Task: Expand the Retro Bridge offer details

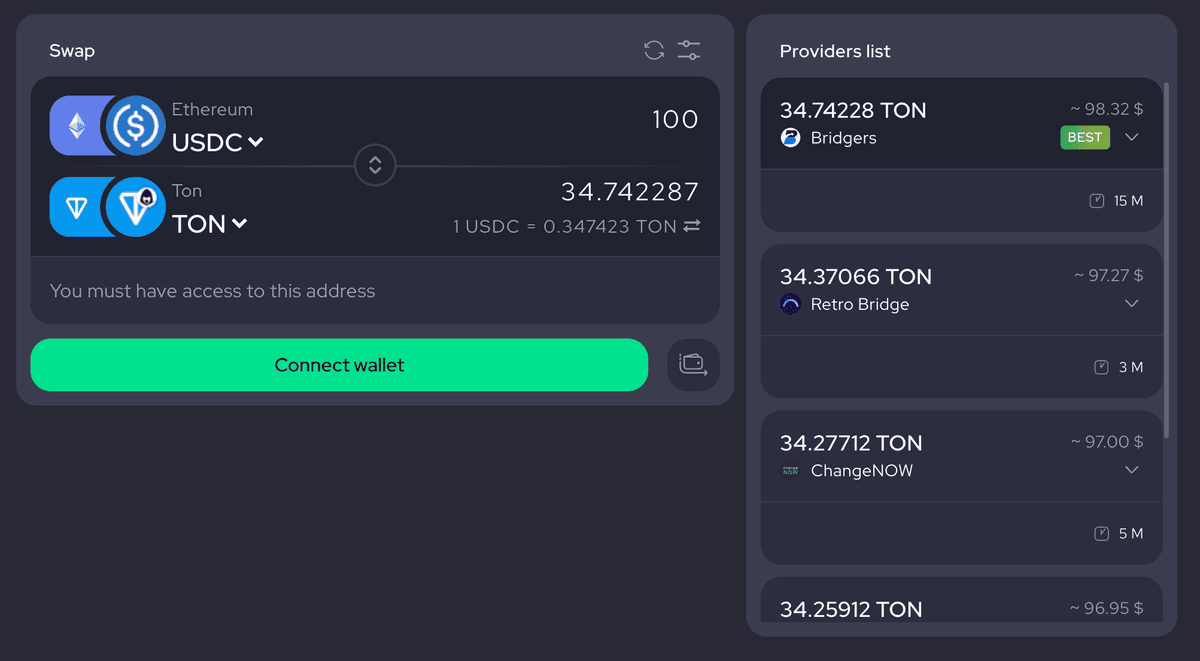Action: (1131, 303)
